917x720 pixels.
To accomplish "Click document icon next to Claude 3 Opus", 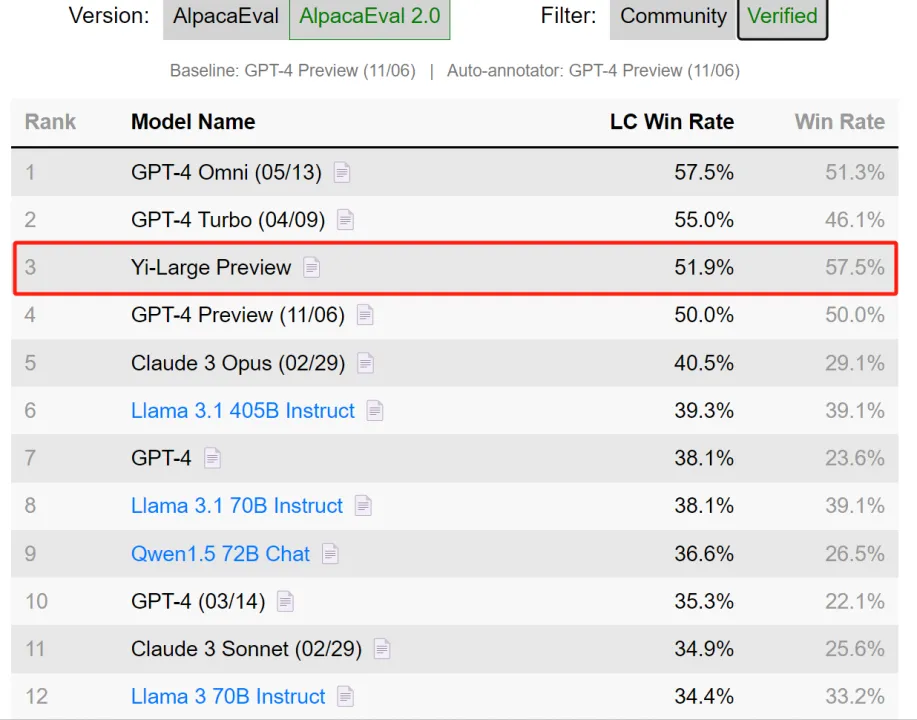I will click(366, 363).
